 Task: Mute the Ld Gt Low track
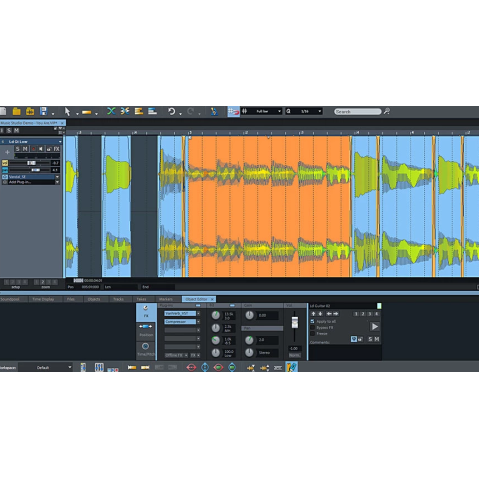[x=25, y=149]
